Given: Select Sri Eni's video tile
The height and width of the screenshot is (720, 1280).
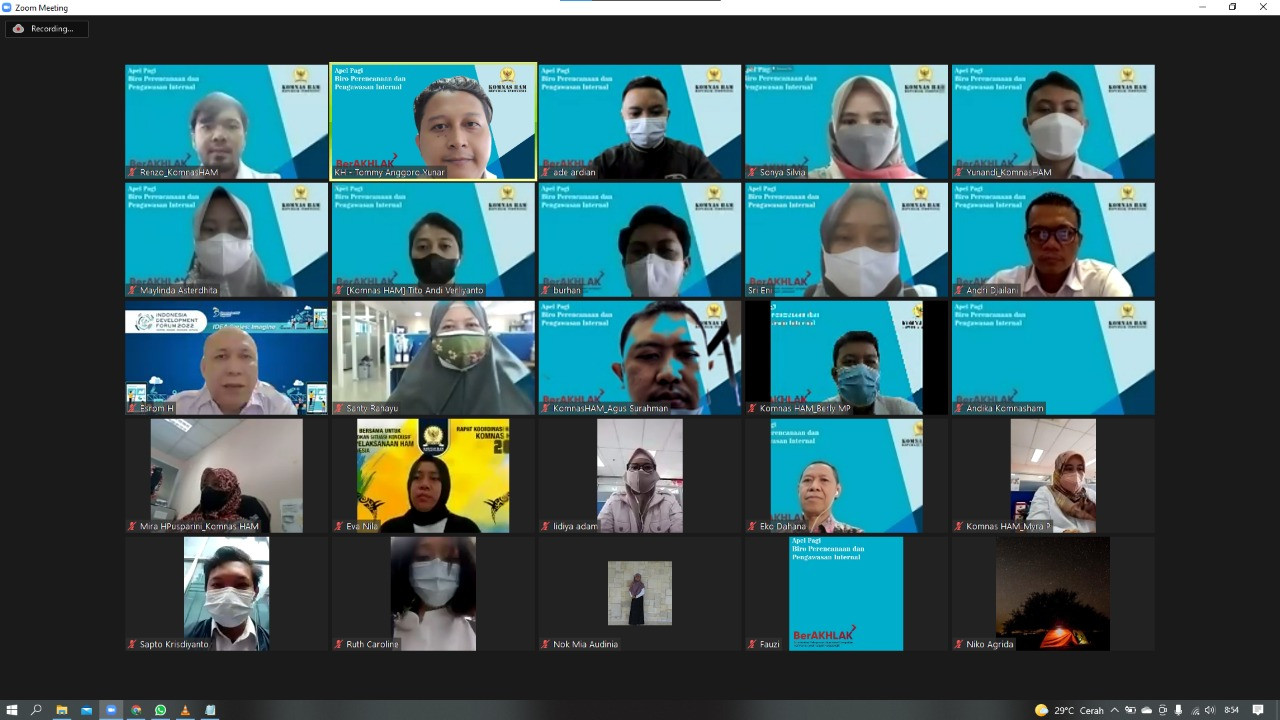Looking at the screenshot, I should point(846,240).
